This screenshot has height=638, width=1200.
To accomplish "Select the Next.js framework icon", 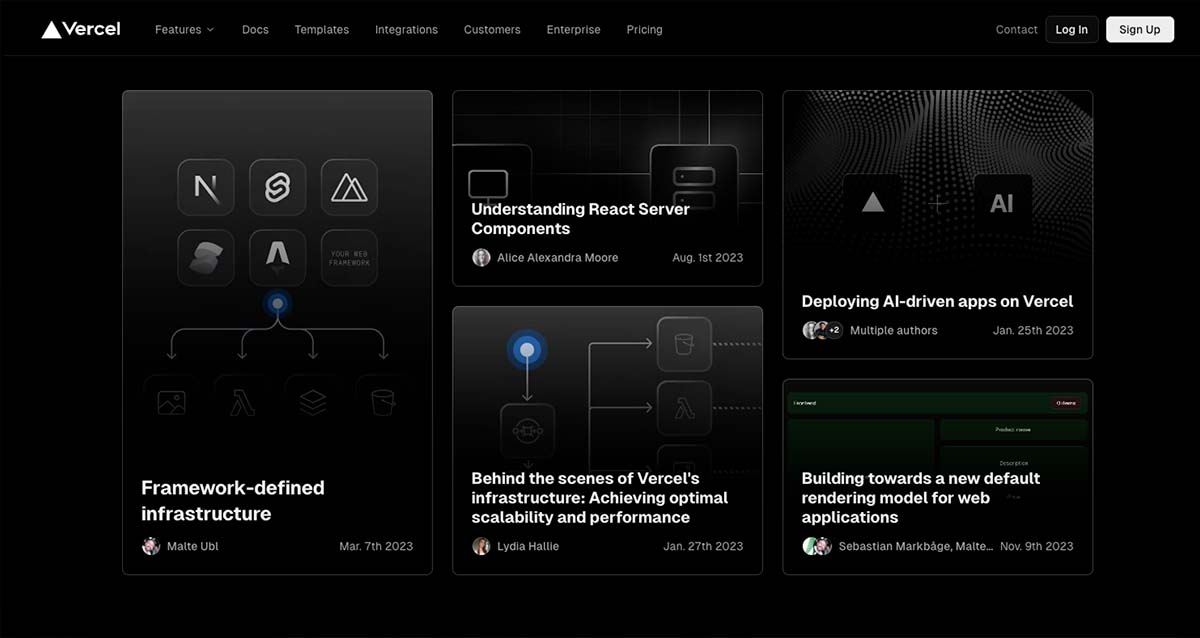I will 206,187.
